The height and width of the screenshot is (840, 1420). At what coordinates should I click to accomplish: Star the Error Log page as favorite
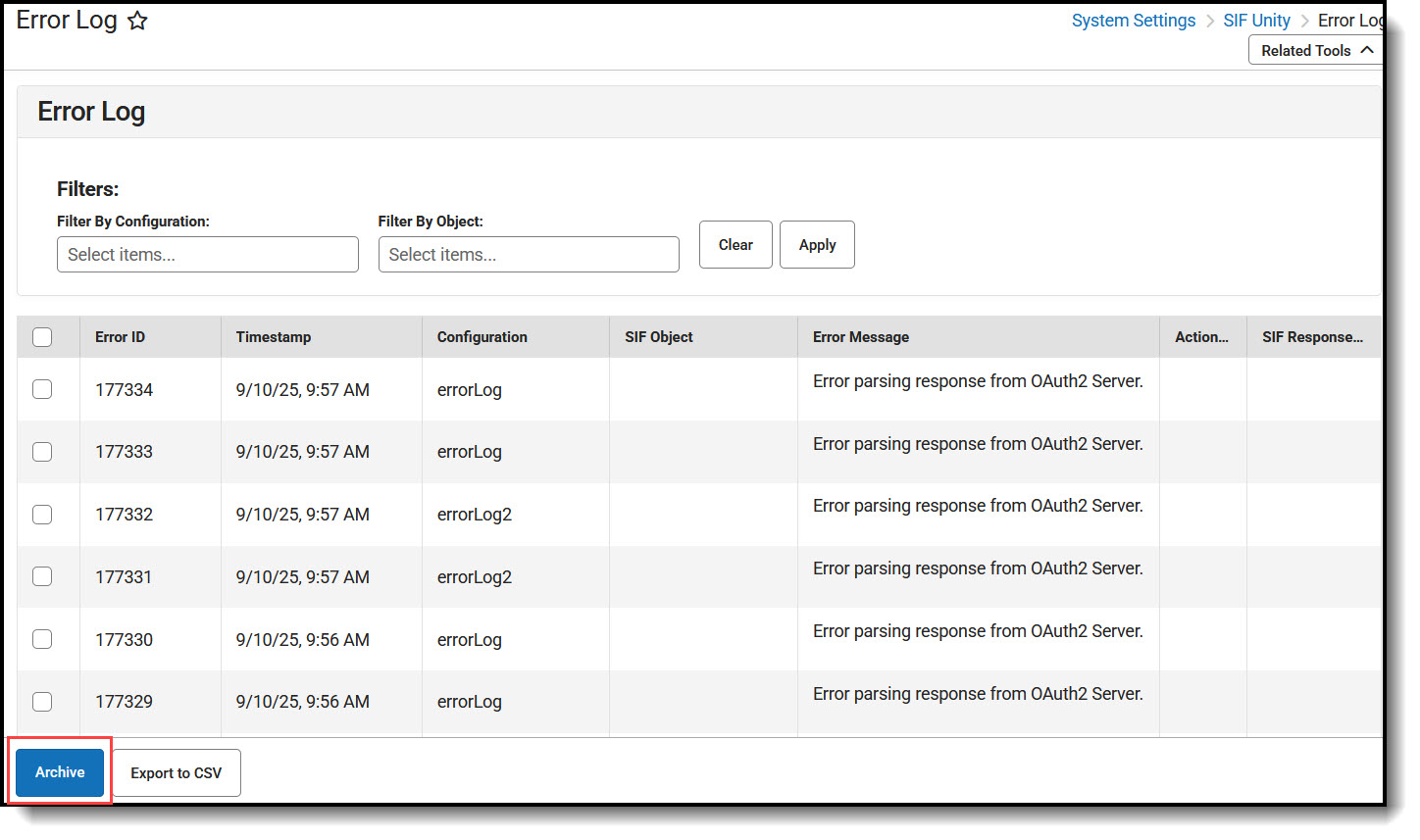click(137, 21)
